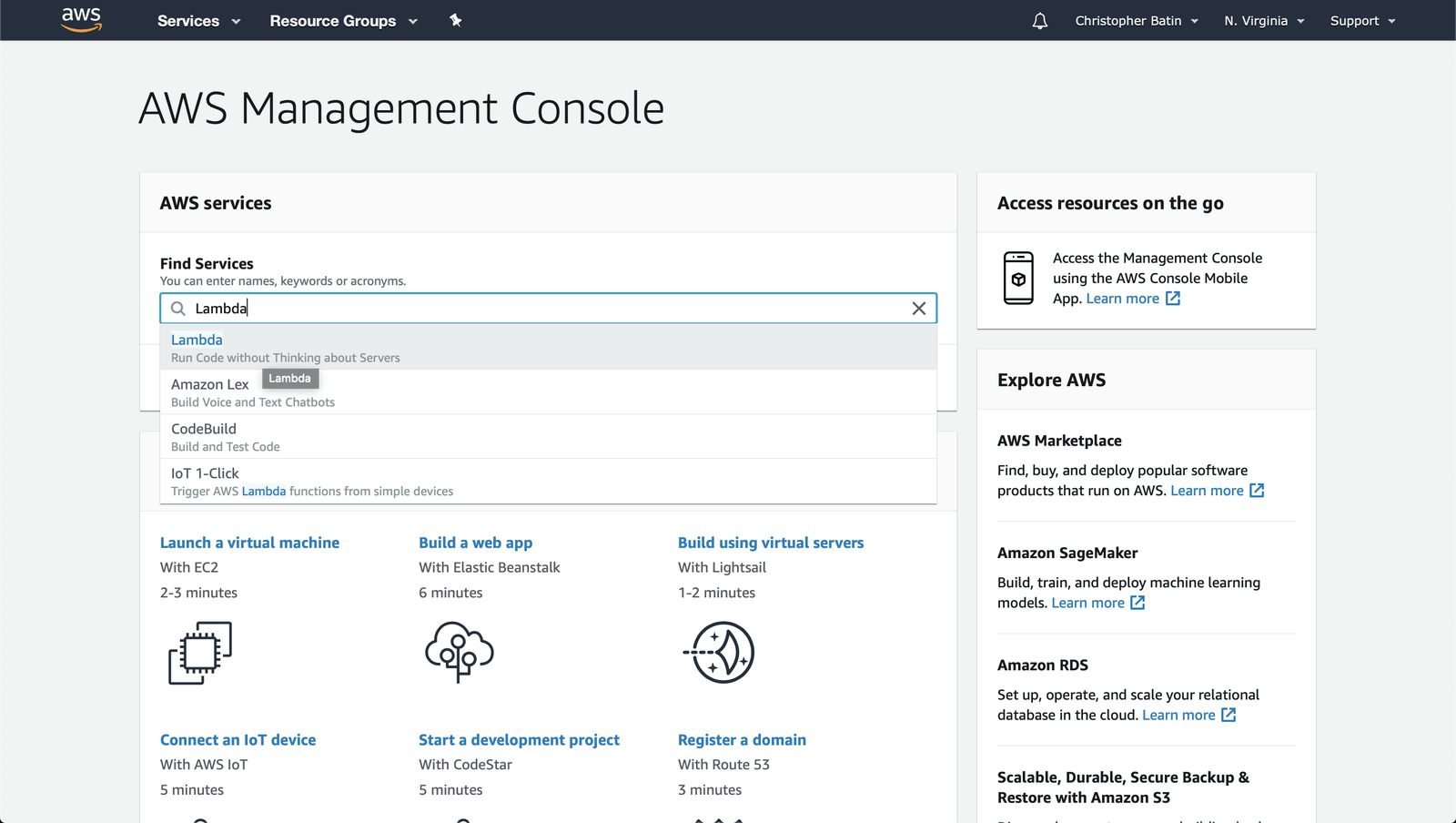The height and width of the screenshot is (823, 1456).
Task: Click the 'AWS Marketplace' heading
Action: click(x=1059, y=441)
